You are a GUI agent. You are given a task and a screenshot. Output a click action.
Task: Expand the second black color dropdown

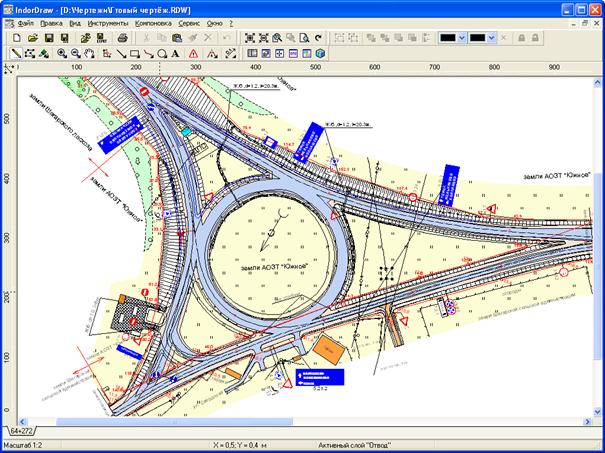pyautogui.click(x=493, y=37)
